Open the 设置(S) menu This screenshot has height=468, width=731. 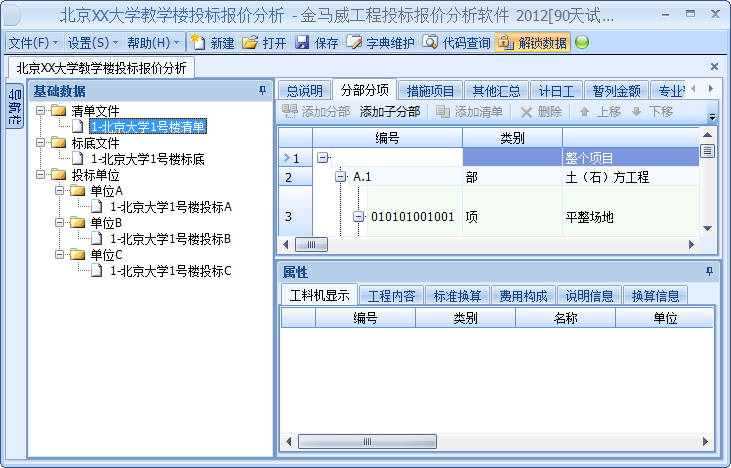coord(92,42)
